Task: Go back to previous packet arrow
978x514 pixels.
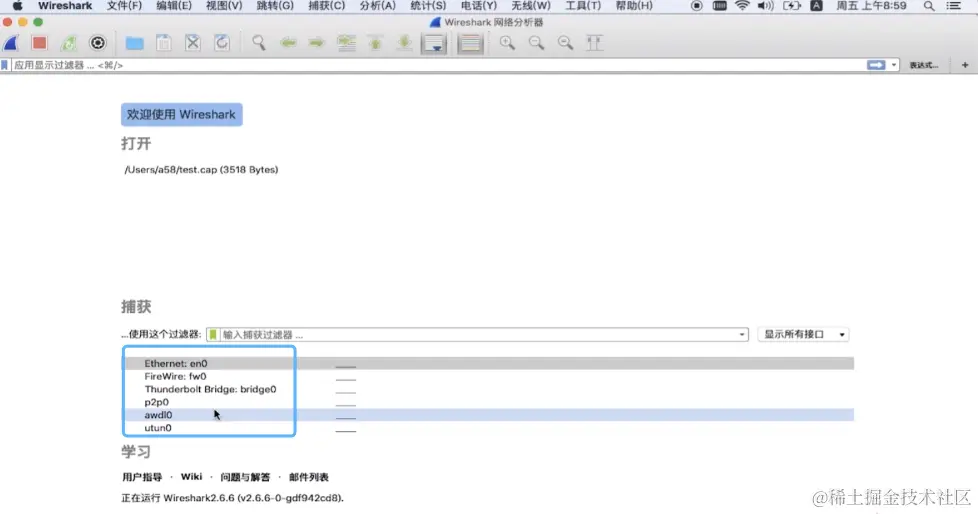Action: coord(288,43)
